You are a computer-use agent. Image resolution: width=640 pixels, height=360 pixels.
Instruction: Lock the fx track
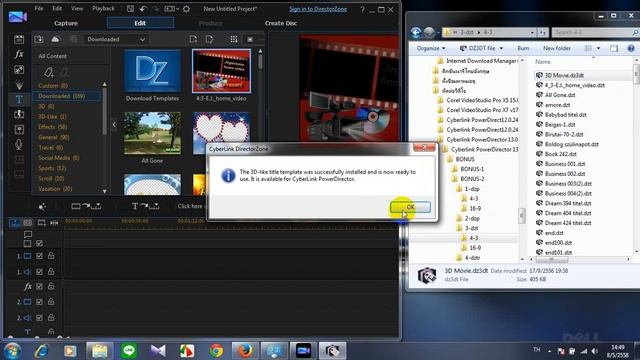pos(51,287)
